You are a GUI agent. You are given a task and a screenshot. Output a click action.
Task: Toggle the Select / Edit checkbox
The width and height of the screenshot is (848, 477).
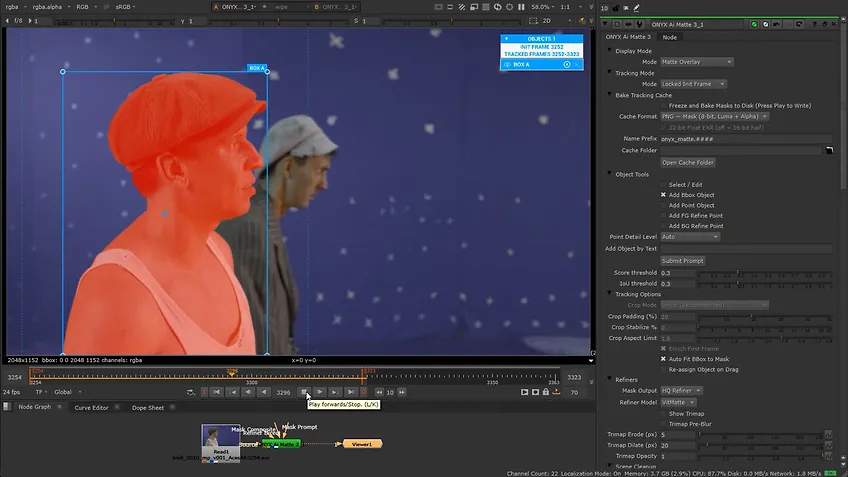click(x=664, y=185)
